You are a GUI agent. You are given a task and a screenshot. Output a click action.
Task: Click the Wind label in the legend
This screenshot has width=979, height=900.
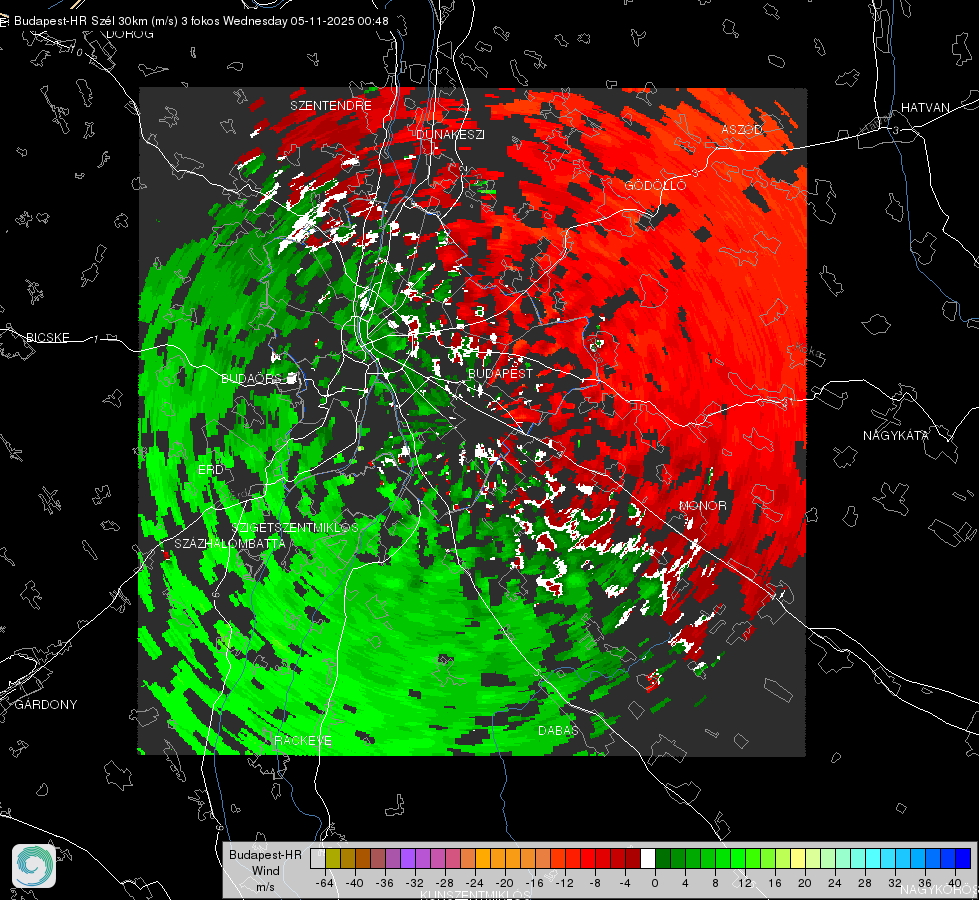click(x=265, y=870)
